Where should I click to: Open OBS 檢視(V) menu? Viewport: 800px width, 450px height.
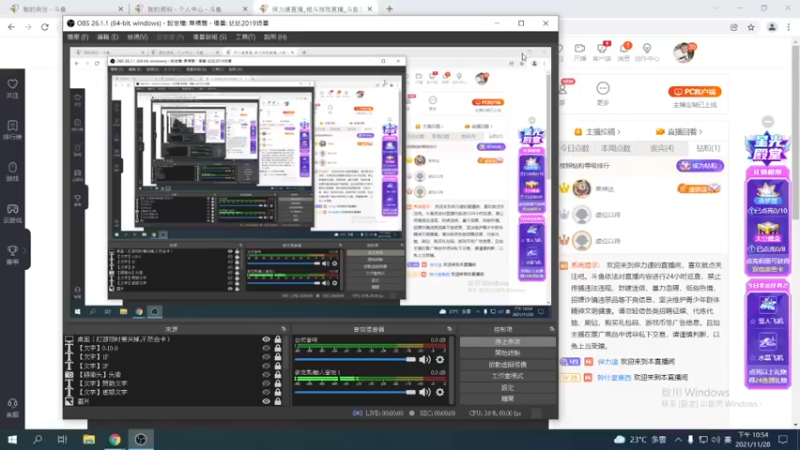tap(137, 37)
